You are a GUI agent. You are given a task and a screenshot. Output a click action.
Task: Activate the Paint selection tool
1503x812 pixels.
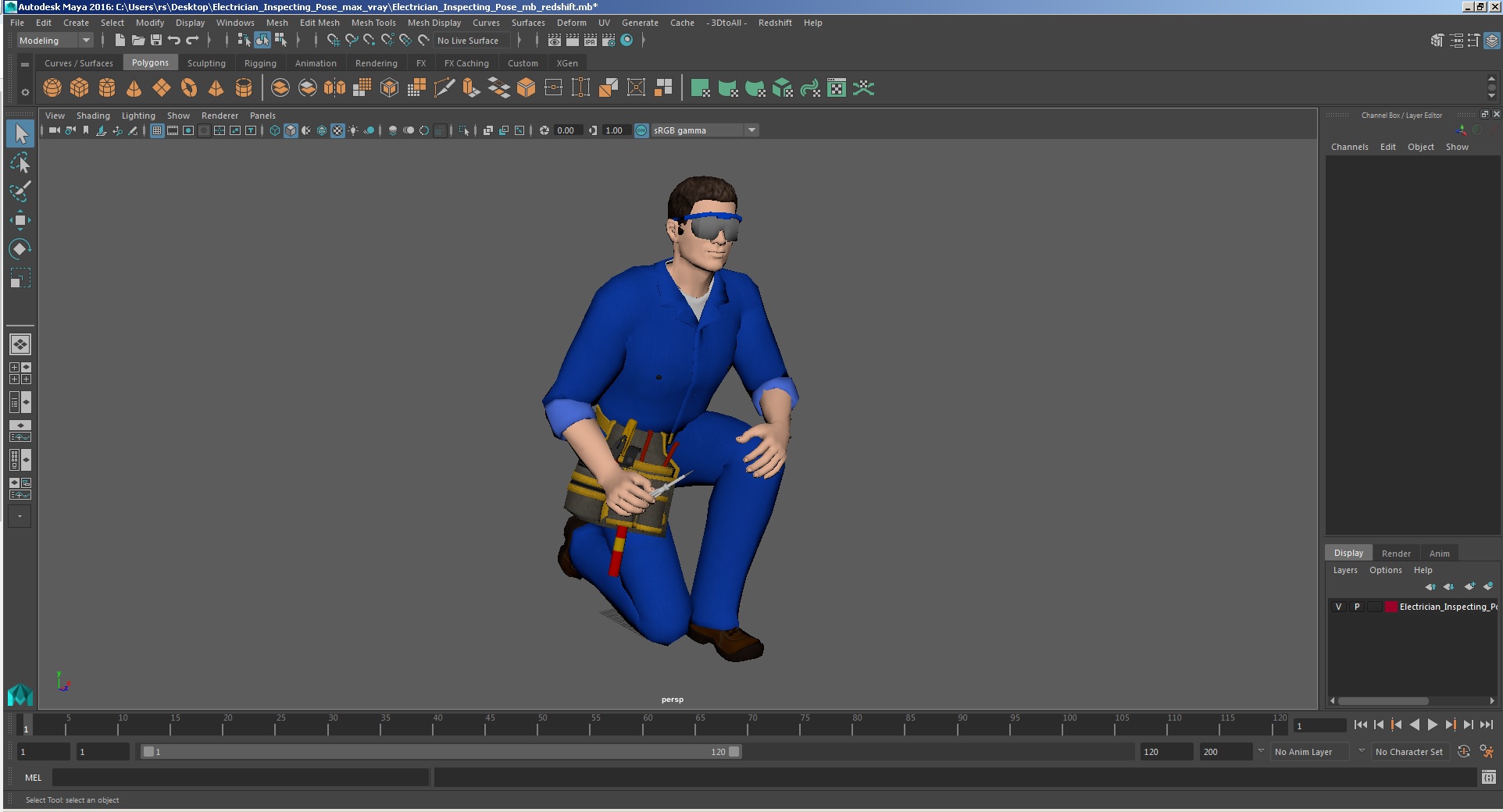(x=20, y=191)
